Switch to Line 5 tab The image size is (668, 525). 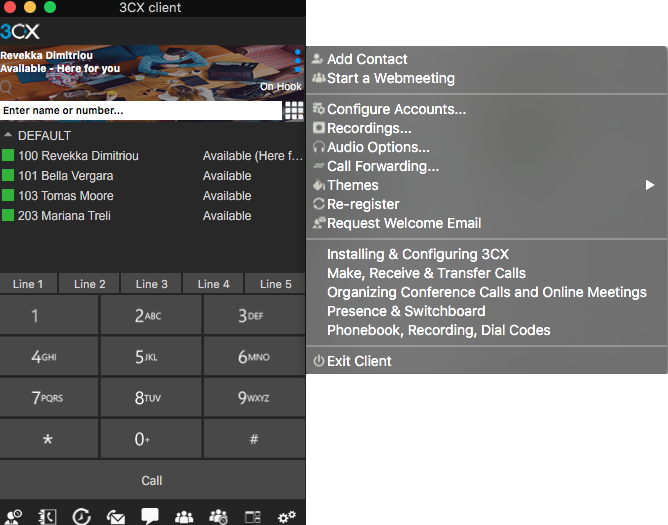pyautogui.click(x=275, y=284)
